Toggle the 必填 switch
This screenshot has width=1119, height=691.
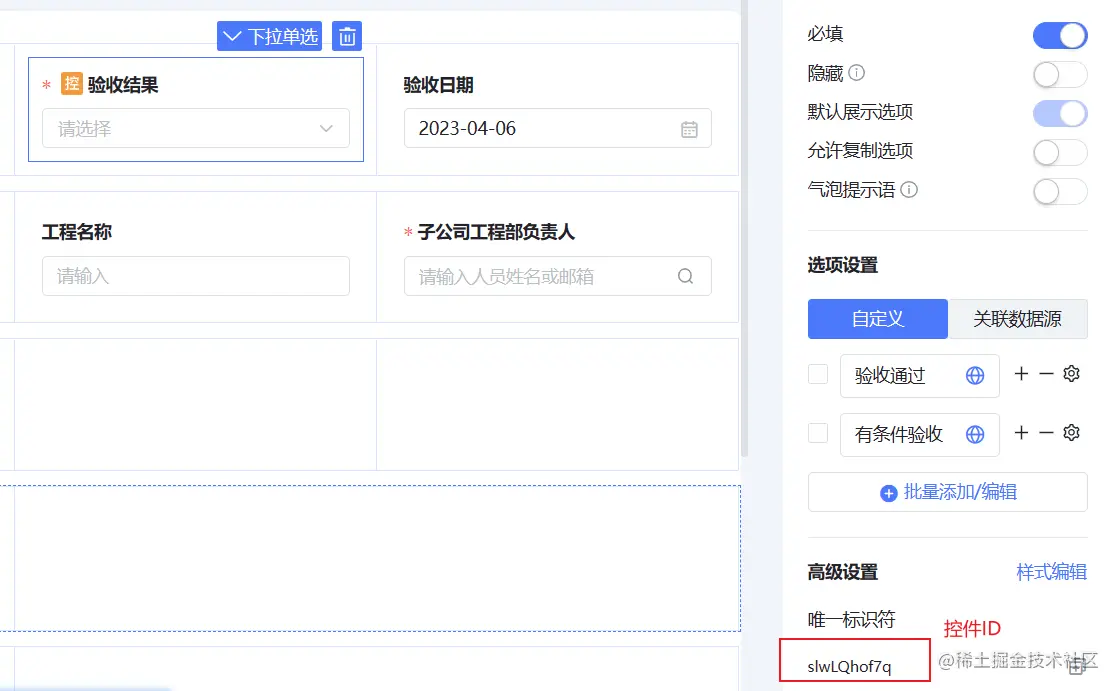[x=1060, y=35]
